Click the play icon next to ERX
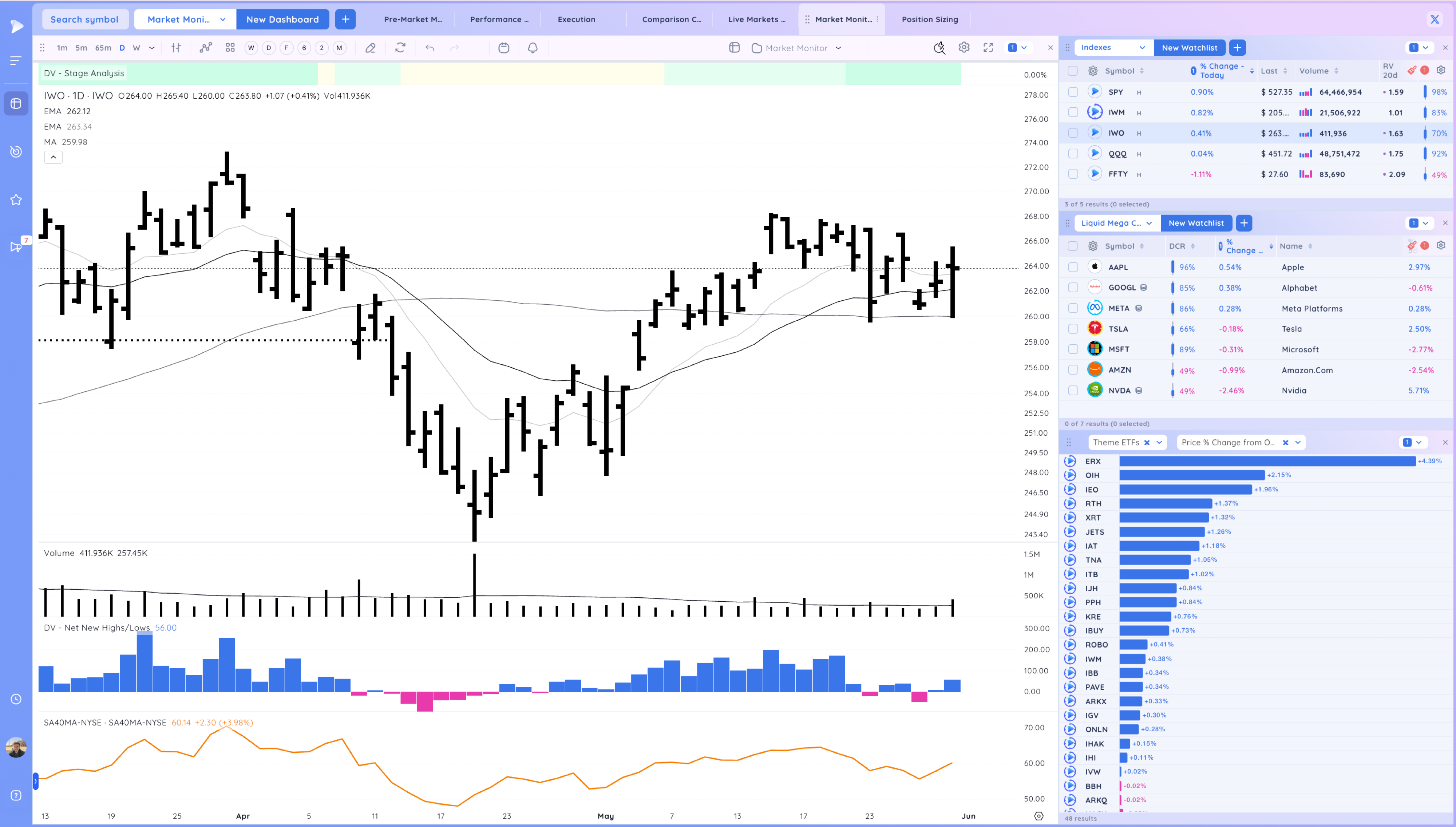The image size is (1456, 827). tap(1070, 461)
